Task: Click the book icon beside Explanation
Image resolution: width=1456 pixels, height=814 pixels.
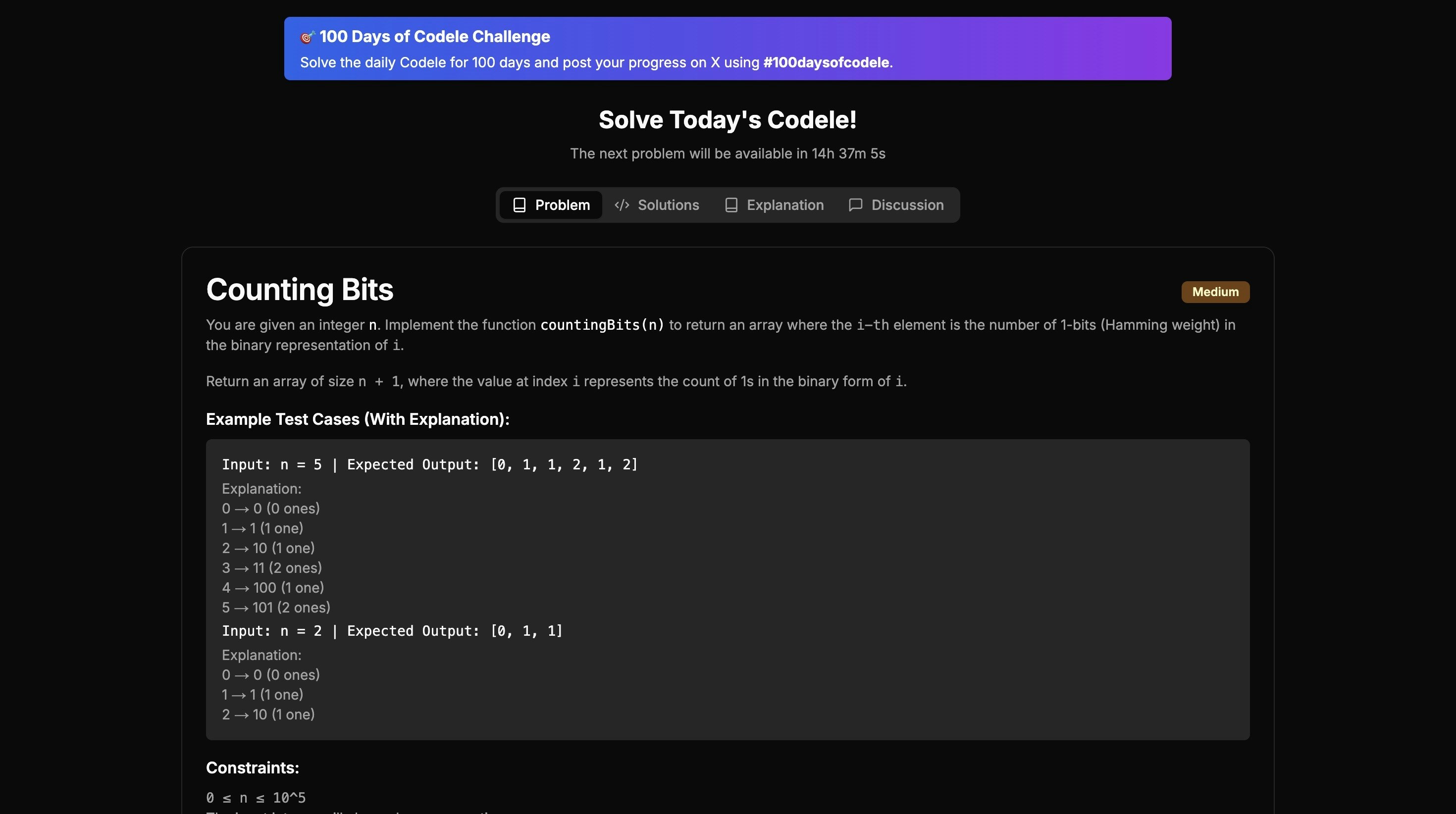Action: [731, 205]
